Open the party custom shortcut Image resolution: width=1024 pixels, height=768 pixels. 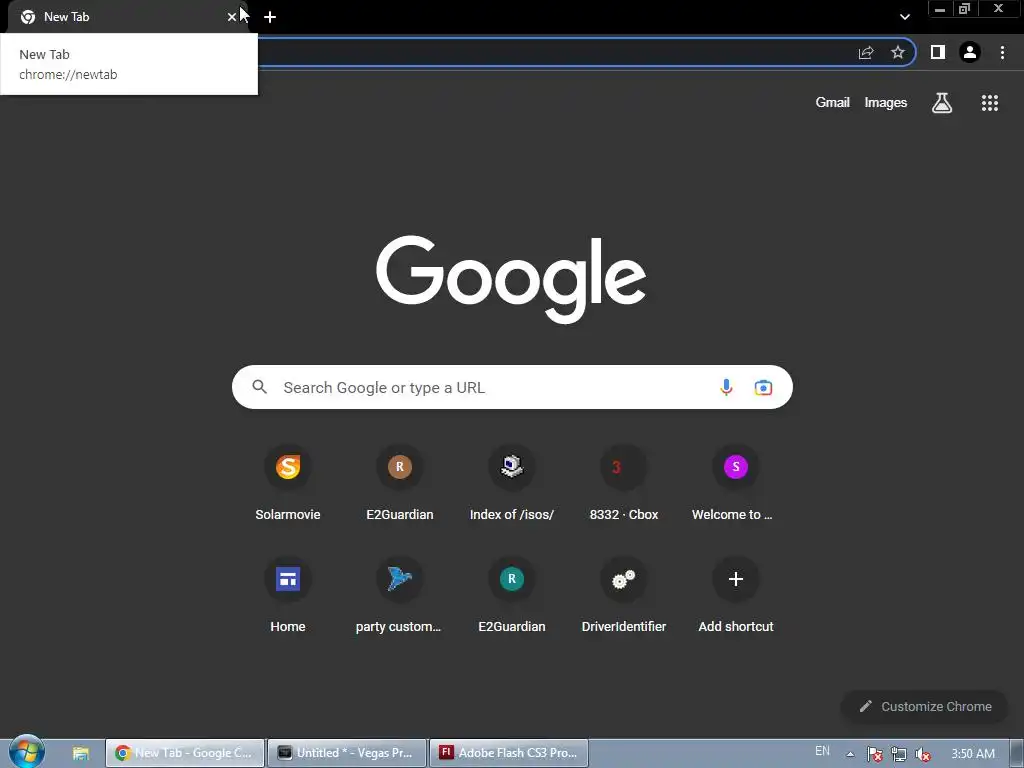[400, 596]
